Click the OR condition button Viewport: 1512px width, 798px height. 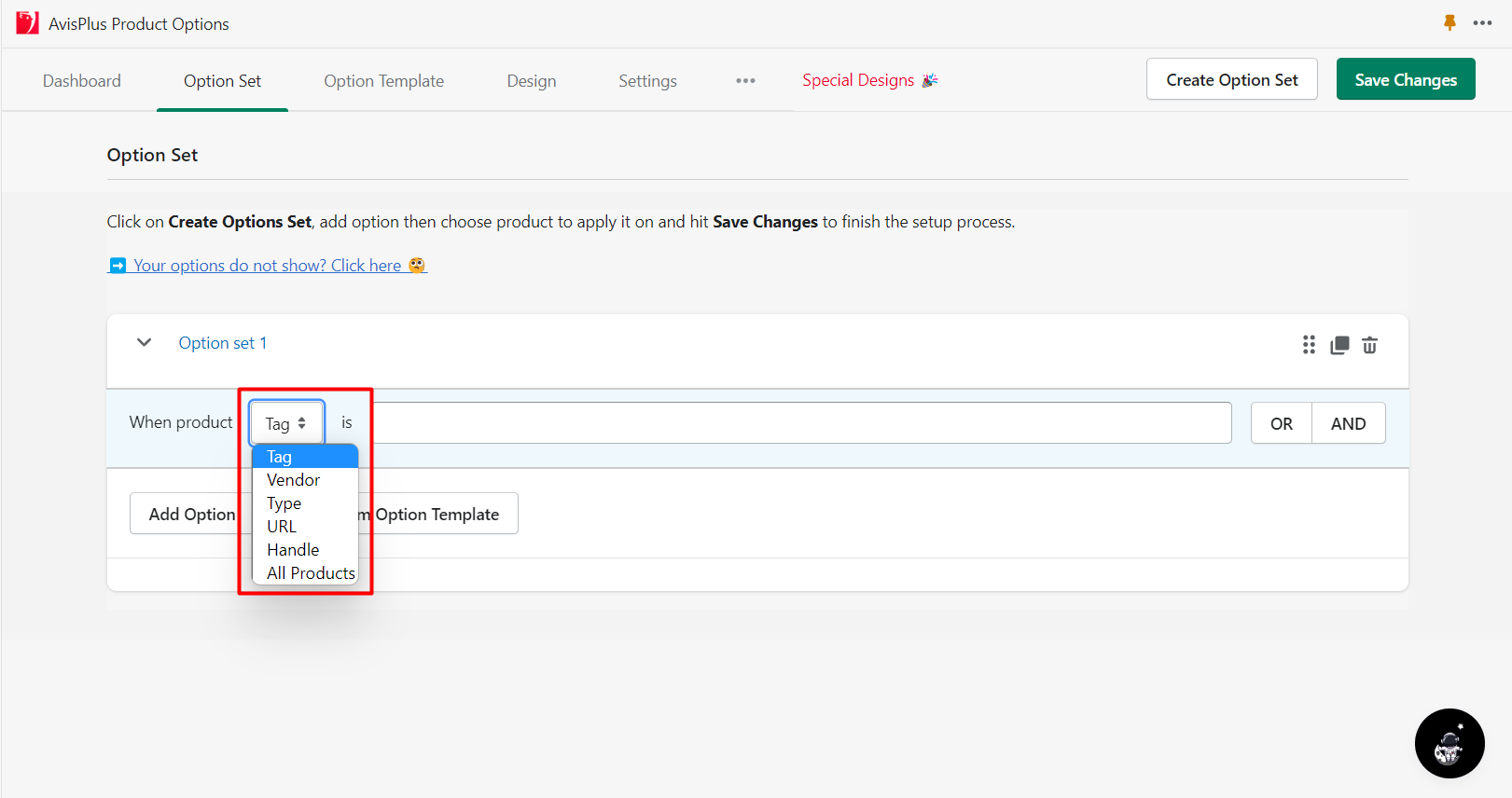1281,423
